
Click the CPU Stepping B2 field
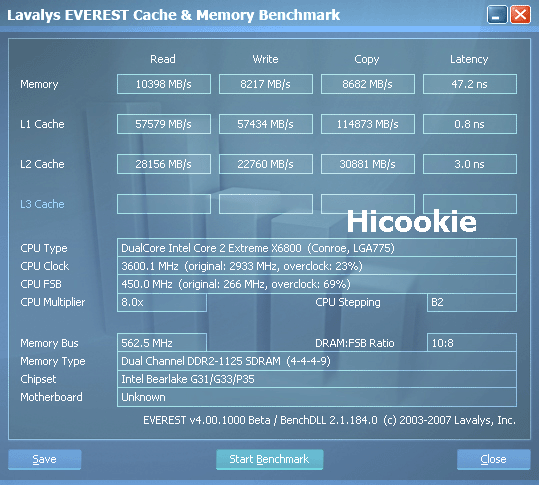[472, 302]
